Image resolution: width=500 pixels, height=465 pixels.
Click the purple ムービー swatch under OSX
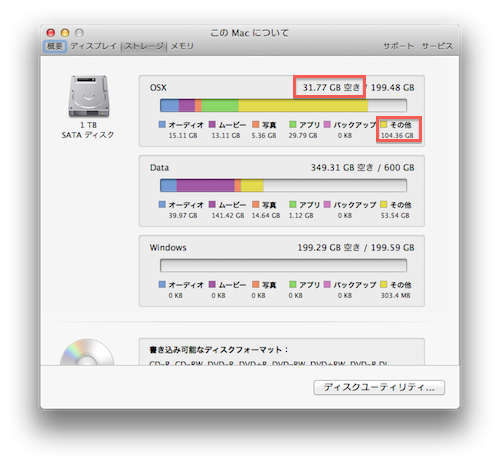coord(212,124)
